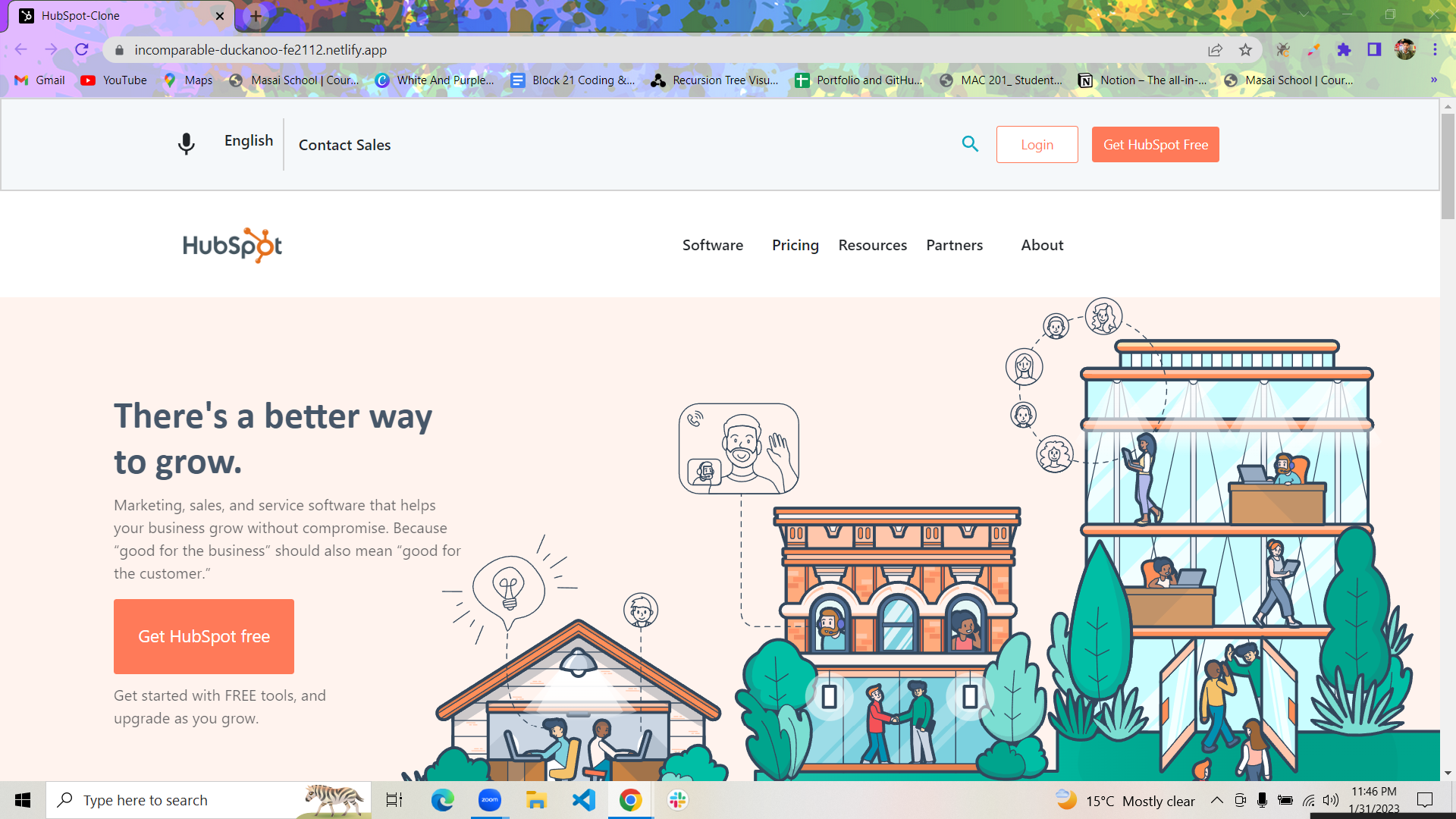
Task: Open File Explorer from taskbar
Action: tap(536, 800)
